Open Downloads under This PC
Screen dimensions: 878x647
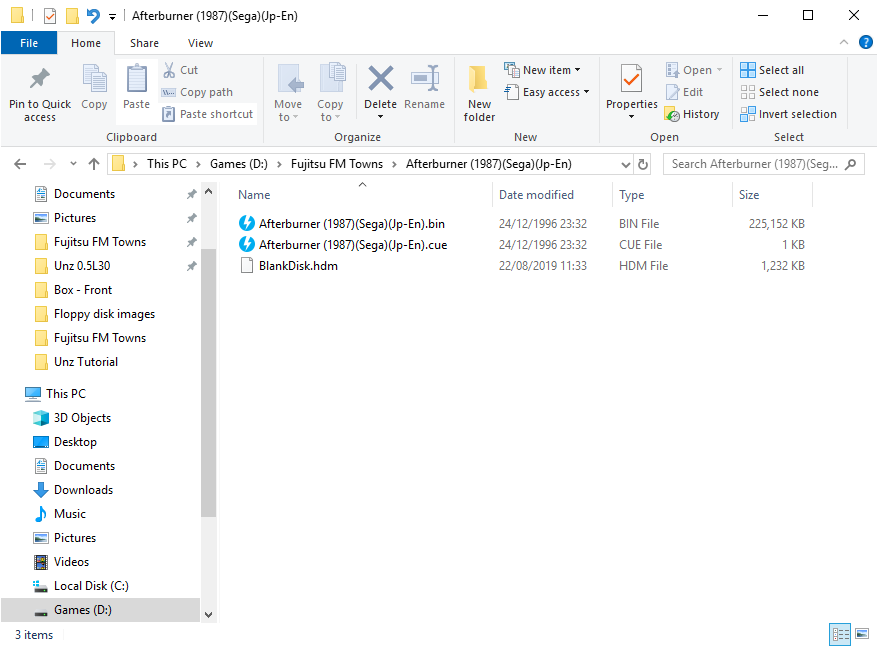tap(83, 490)
